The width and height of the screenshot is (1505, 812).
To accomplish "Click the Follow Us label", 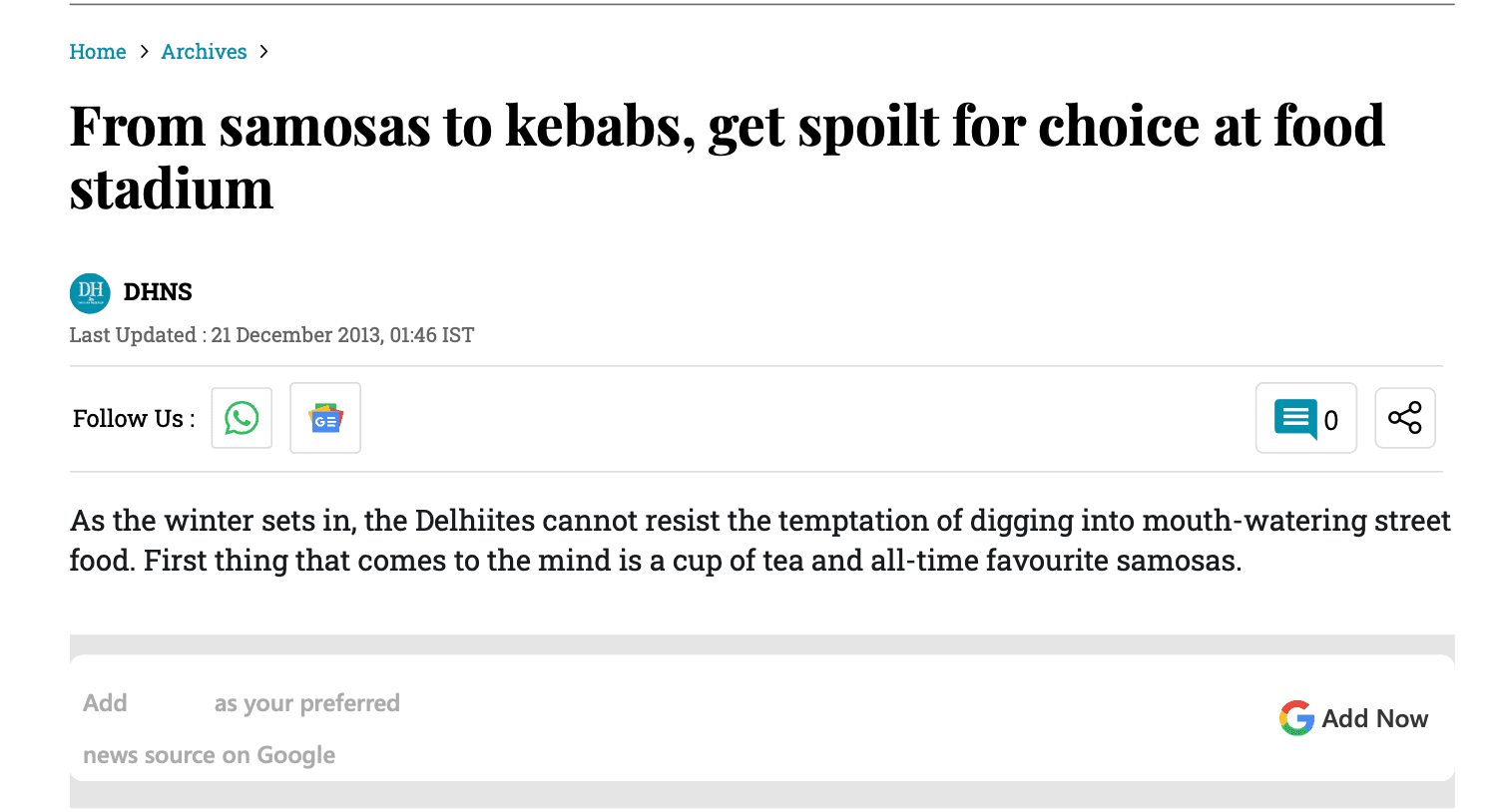I will (x=134, y=419).
